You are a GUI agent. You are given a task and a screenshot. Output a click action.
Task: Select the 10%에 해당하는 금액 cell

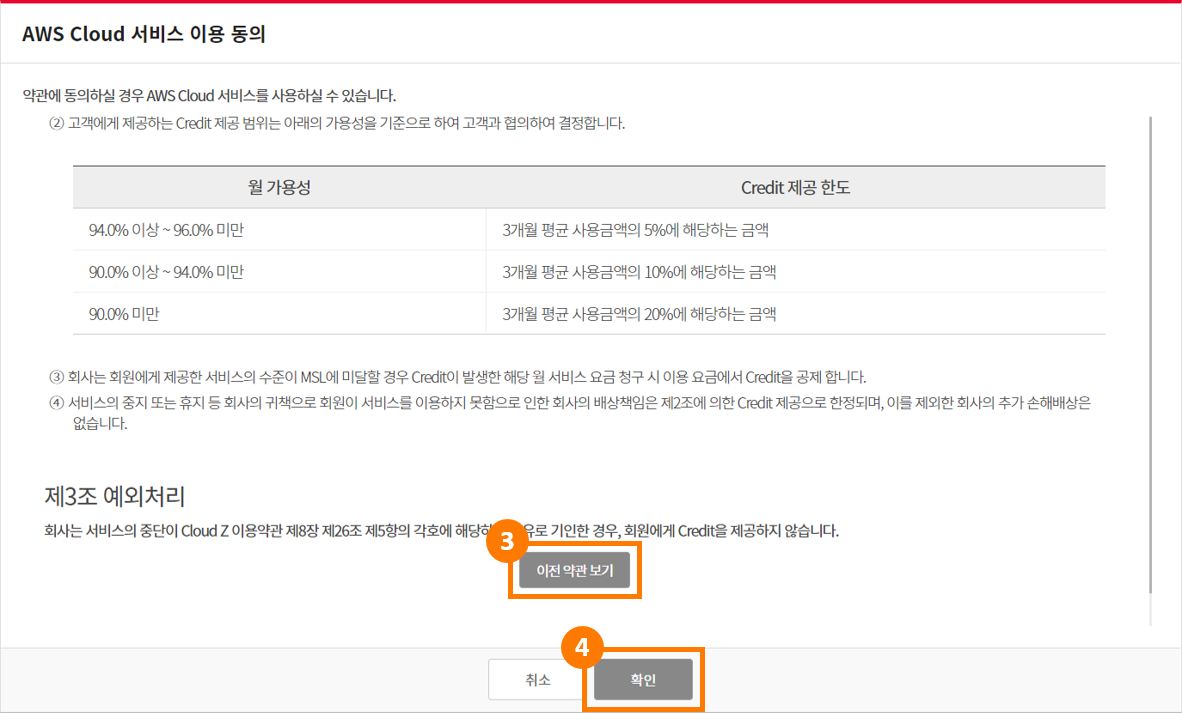(x=795, y=272)
